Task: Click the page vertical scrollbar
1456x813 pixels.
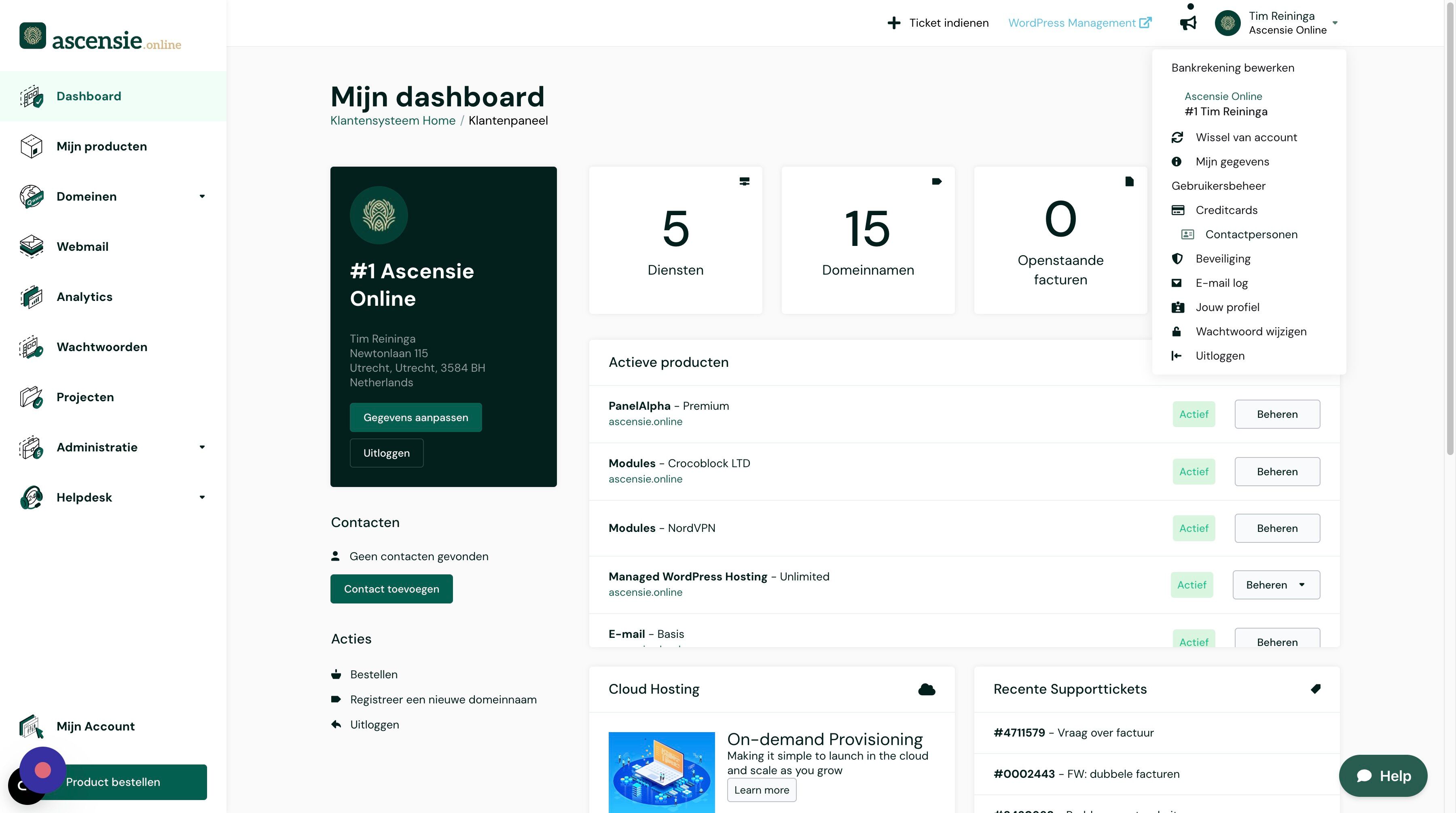Action: pos(1449,226)
